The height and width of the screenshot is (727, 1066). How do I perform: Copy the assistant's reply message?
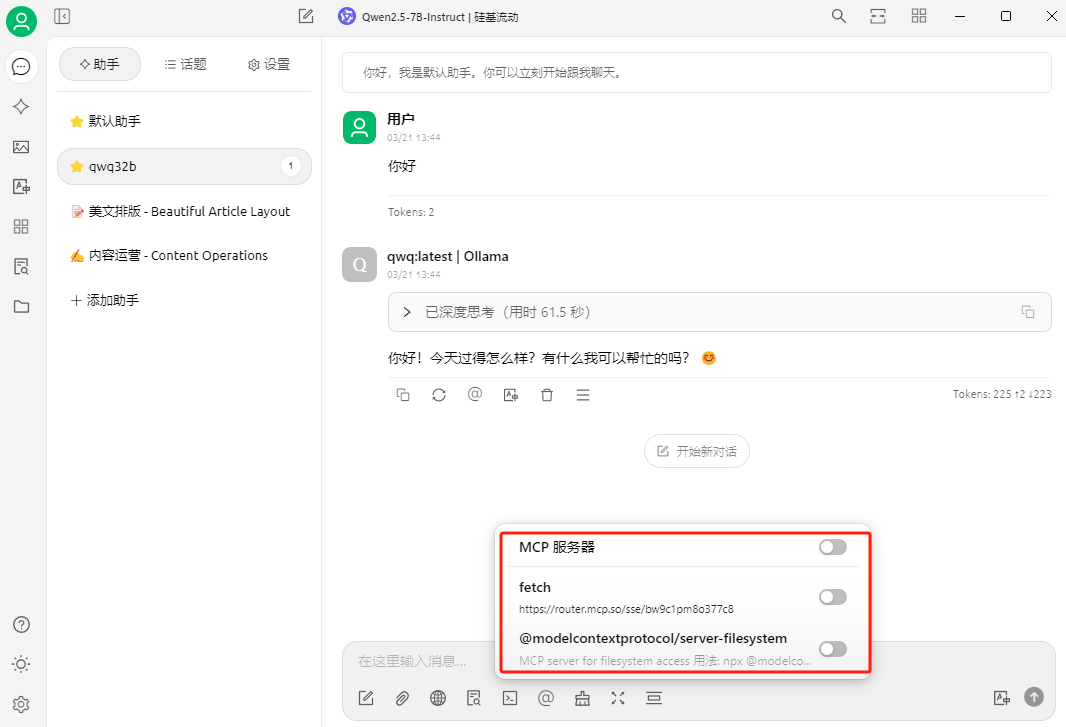pyautogui.click(x=403, y=395)
